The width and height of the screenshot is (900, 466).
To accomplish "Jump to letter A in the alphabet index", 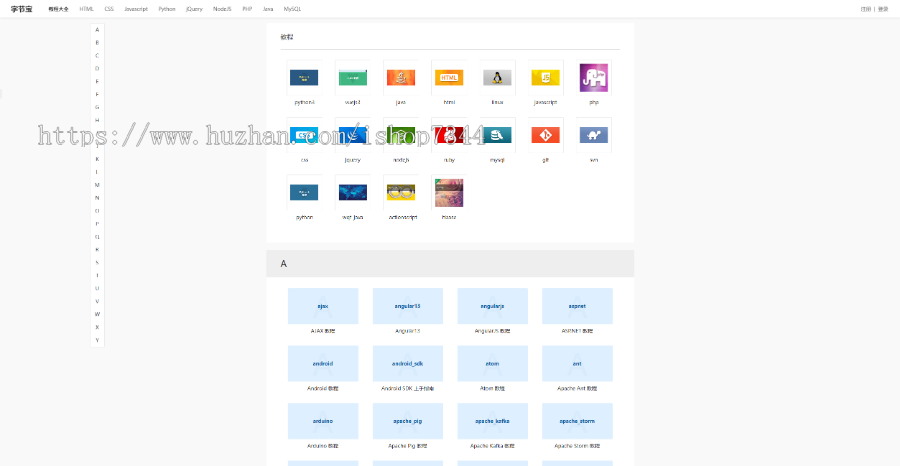I will point(97,29).
